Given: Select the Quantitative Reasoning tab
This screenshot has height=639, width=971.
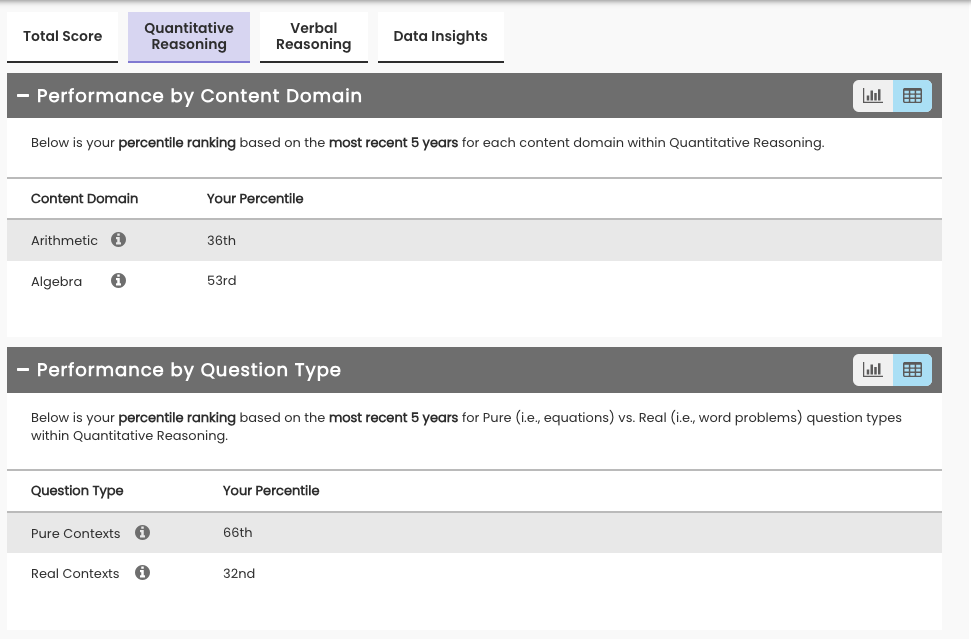Looking at the screenshot, I should click(x=189, y=37).
